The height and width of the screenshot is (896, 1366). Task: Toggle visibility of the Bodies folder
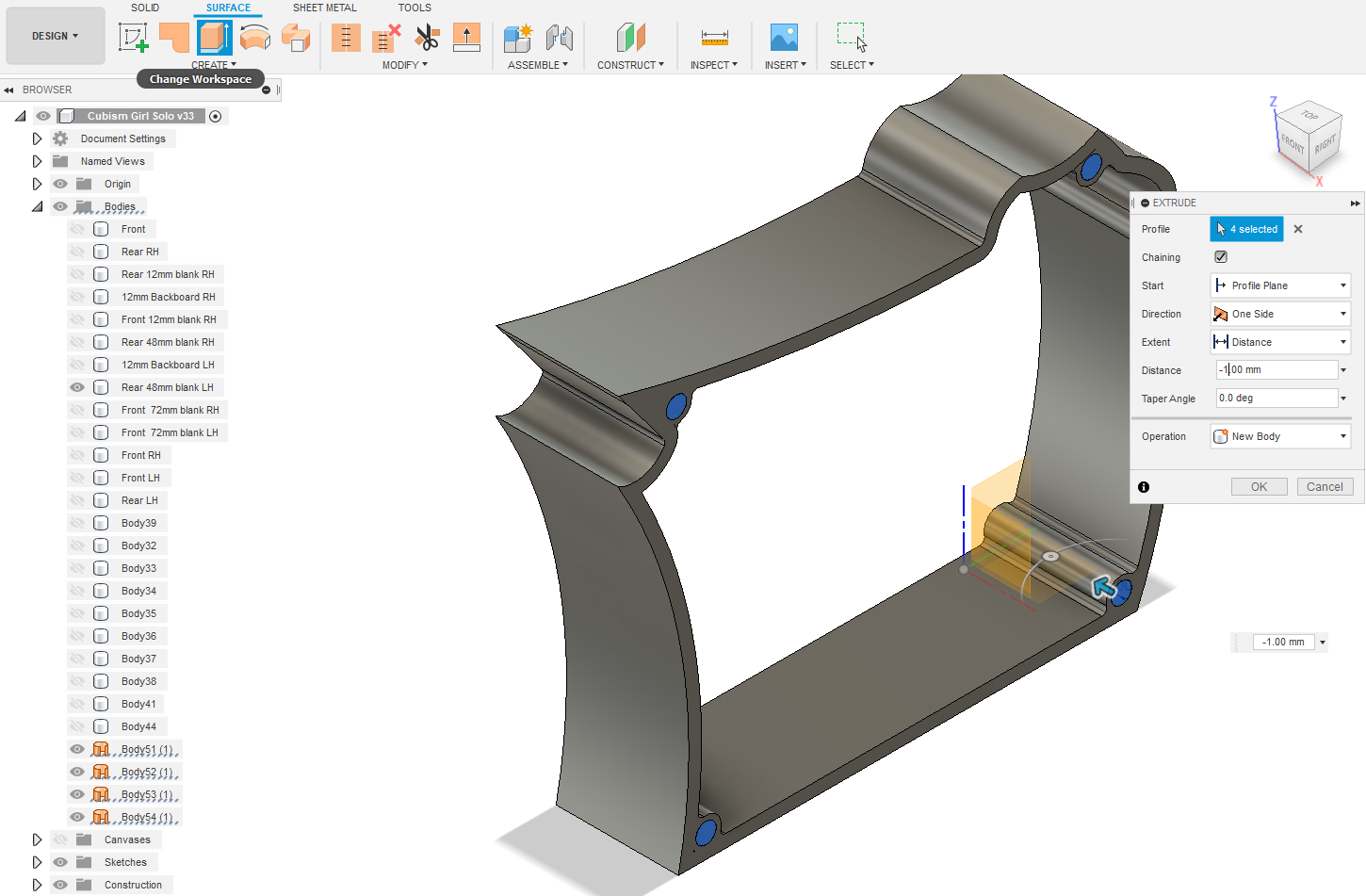click(60, 206)
